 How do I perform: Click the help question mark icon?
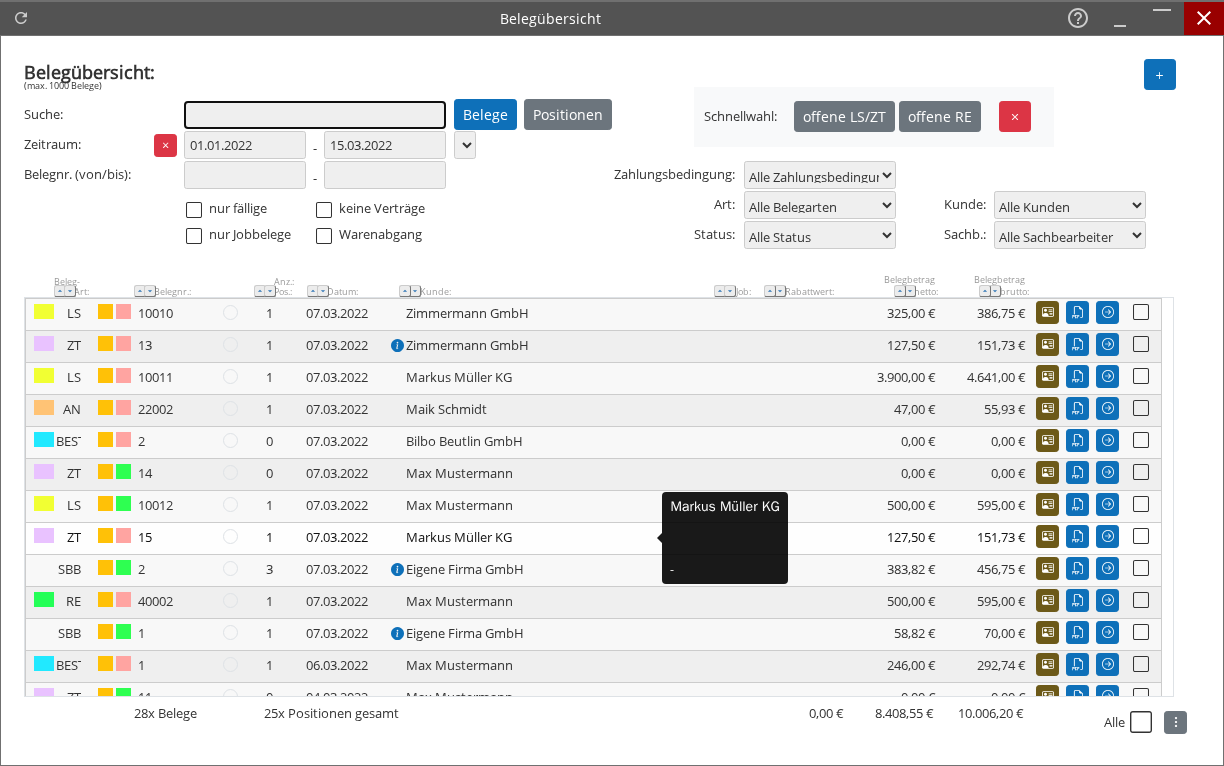pyautogui.click(x=1078, y=18)
